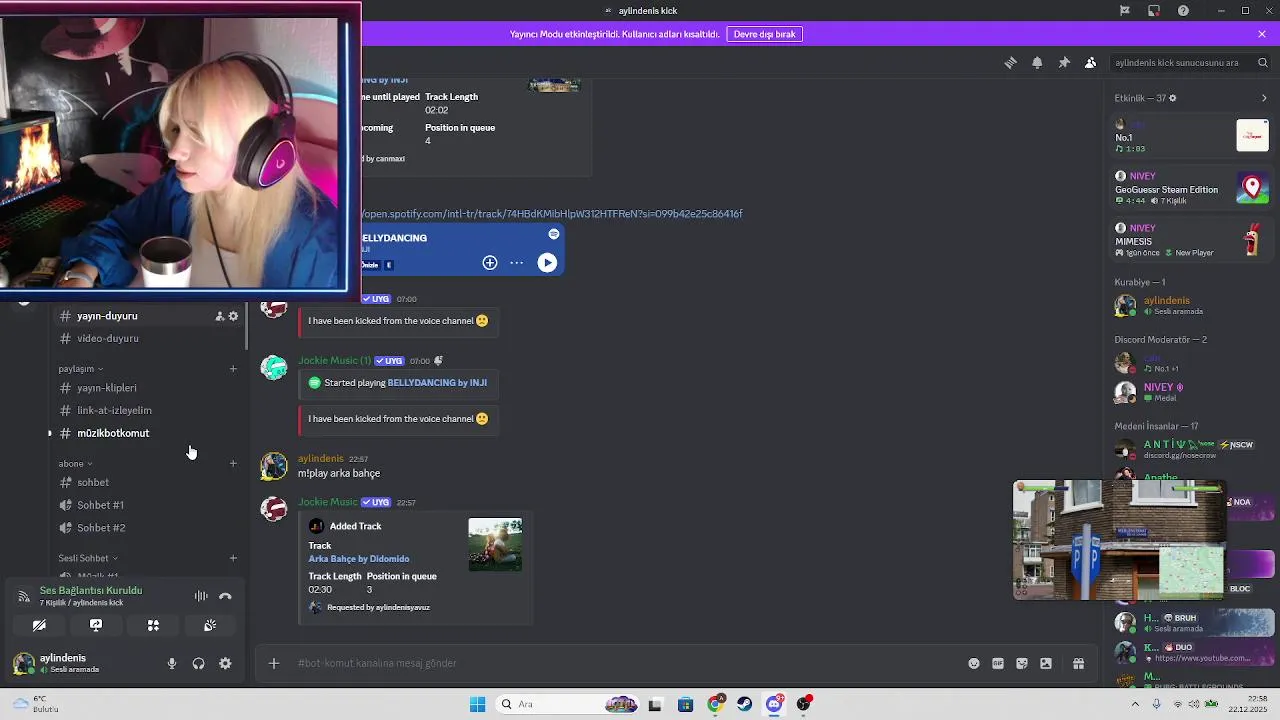Add a channel to abone category
Viewport: 1280px width, 720px height.
point(233,464)
